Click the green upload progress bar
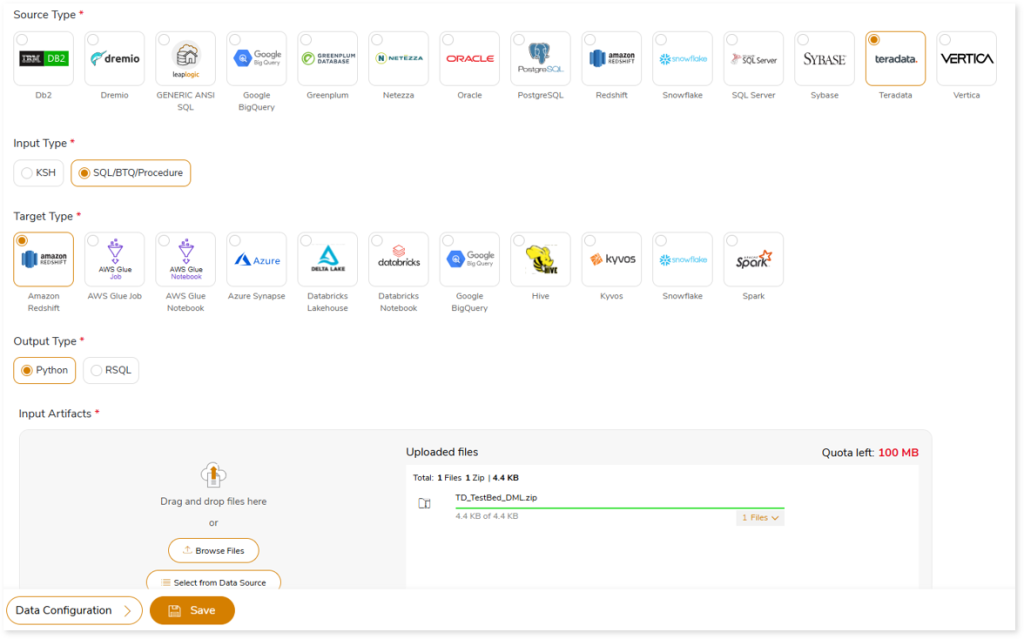The height and width of the screenshot is (639, 1024). pos(619,508)
